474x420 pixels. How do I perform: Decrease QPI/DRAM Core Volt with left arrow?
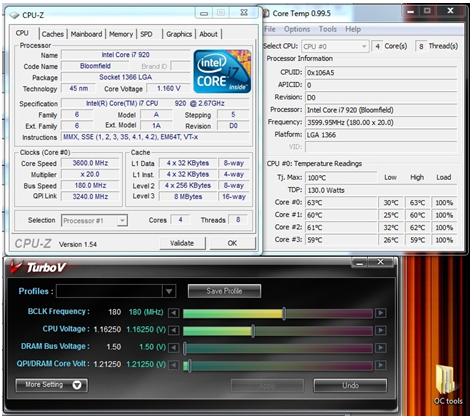[173, 365]
